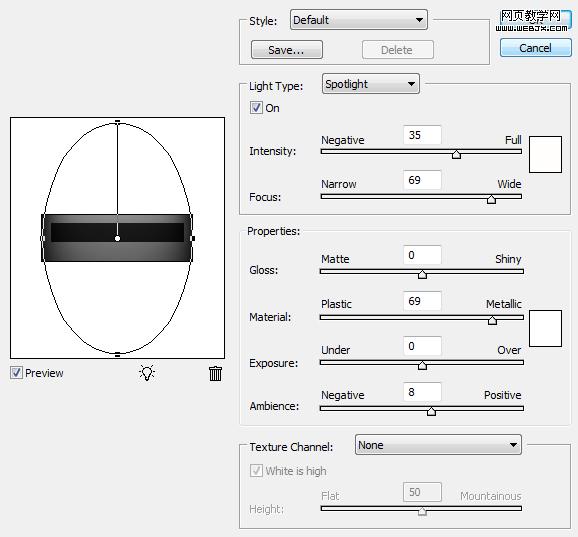This screenshot has height=537, width=578.
Task: Click the Material slider handle
Action: [492, 320]
